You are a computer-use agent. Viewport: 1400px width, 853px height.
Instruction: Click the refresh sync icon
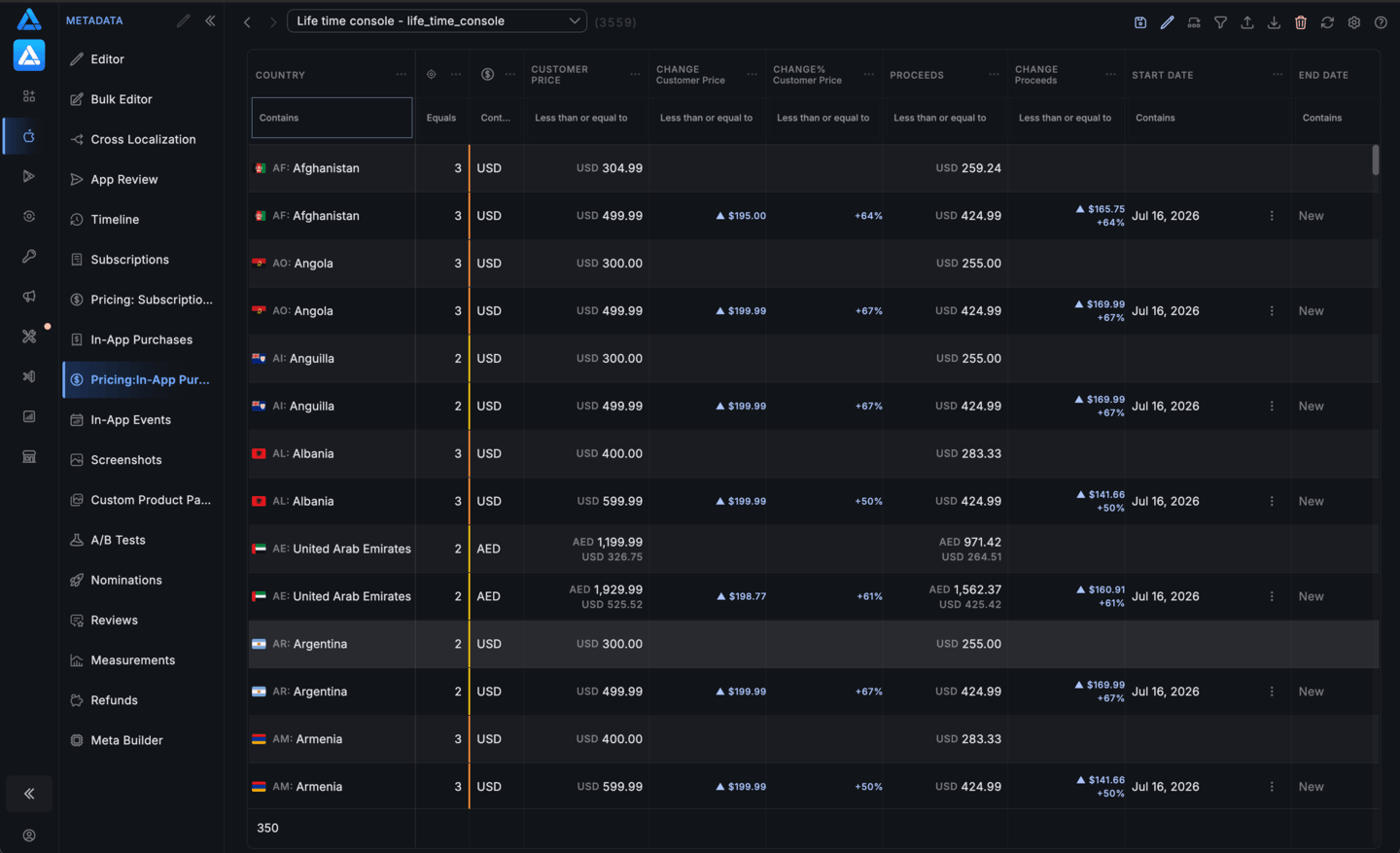click(1327, 21)
